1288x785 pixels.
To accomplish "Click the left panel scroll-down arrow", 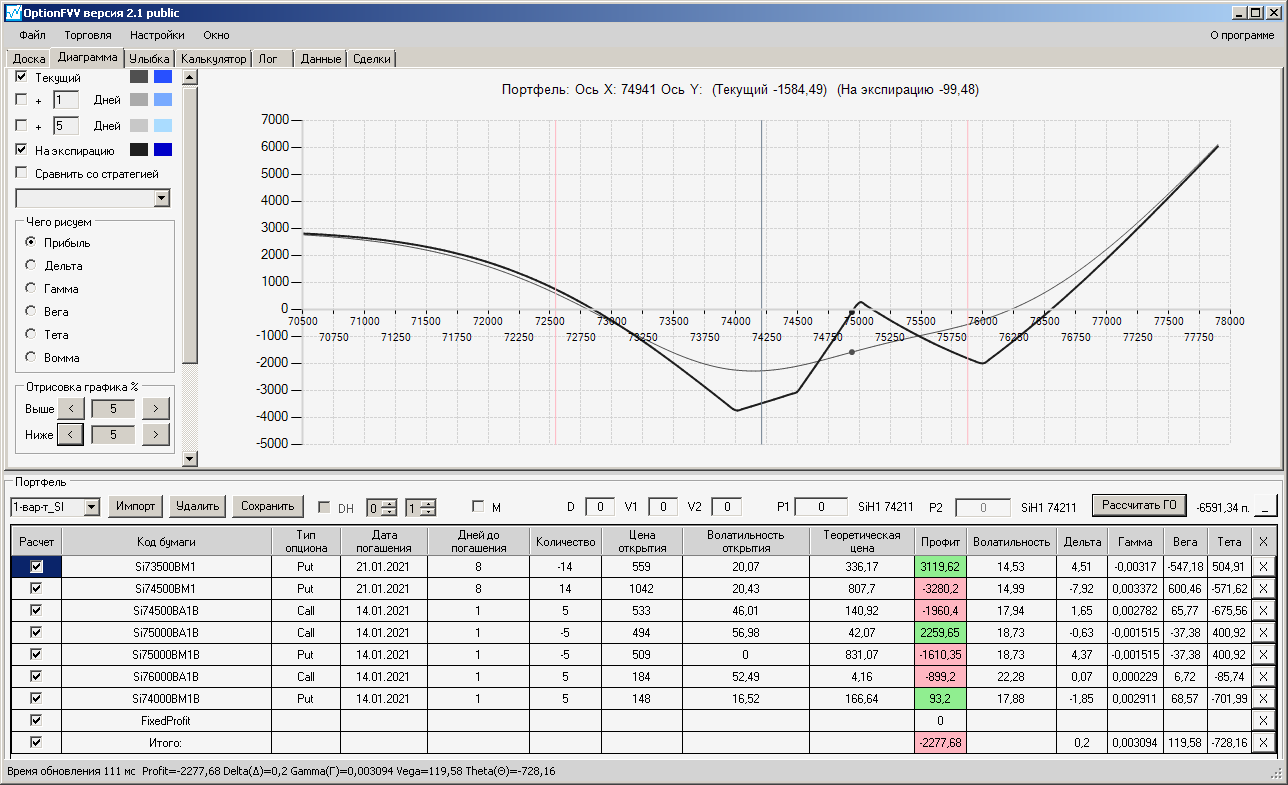I will click(190, 458).
